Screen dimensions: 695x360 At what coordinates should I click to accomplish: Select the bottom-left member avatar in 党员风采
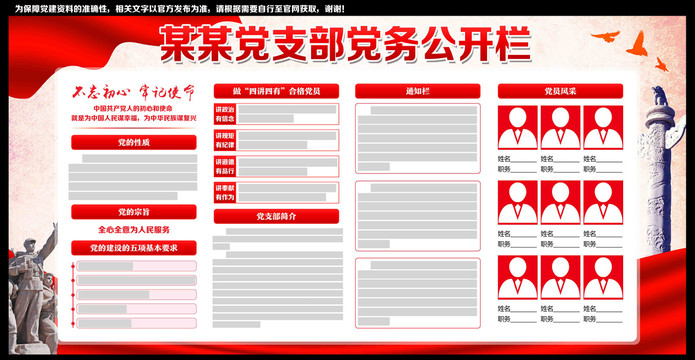[518, 277]
